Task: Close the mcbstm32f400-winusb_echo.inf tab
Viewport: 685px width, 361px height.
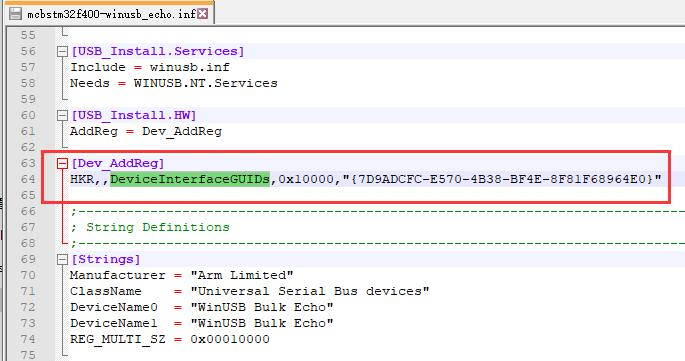Action: 202,14
